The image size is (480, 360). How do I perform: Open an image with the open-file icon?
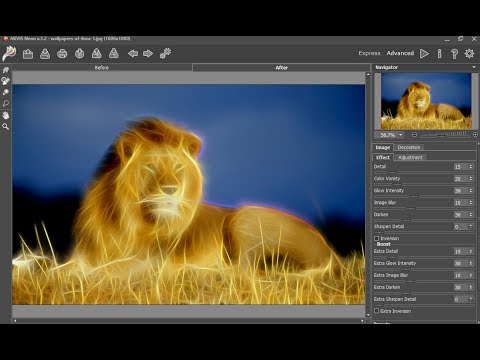28,53
